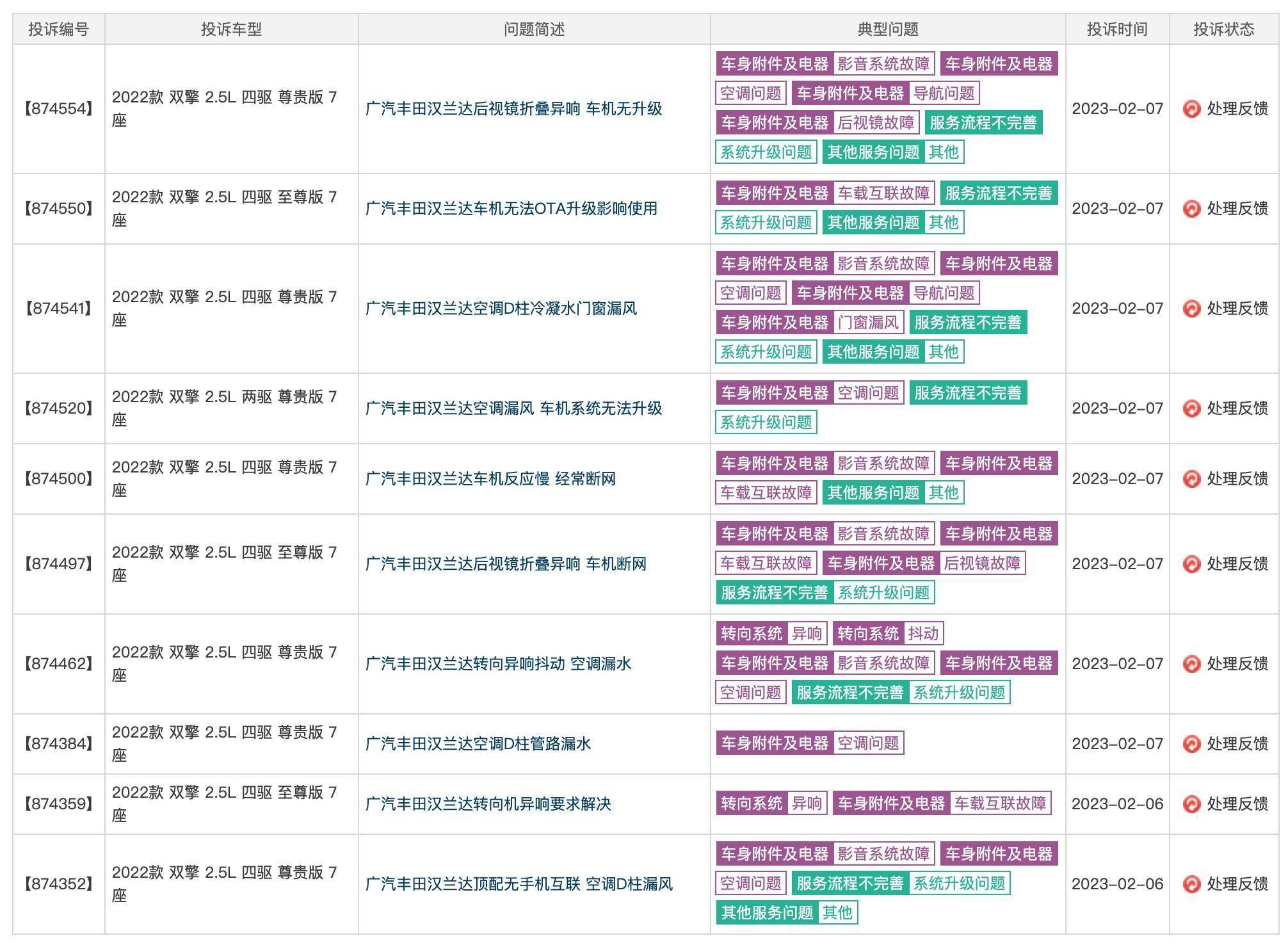The height and width of the screenshot is (945, 1288).
Task: Click 其他服务问题 tag in row 874500
Action: (873, 493)
